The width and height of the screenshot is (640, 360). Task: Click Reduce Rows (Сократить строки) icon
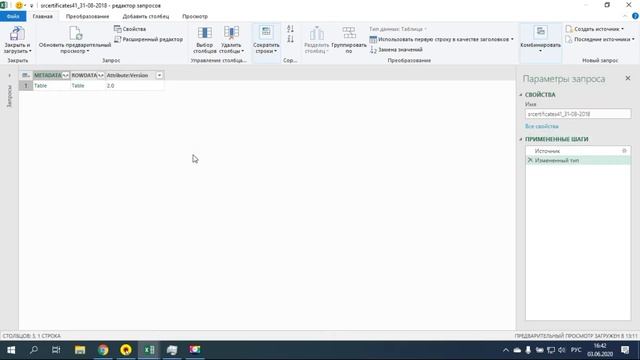pos(266,32)
